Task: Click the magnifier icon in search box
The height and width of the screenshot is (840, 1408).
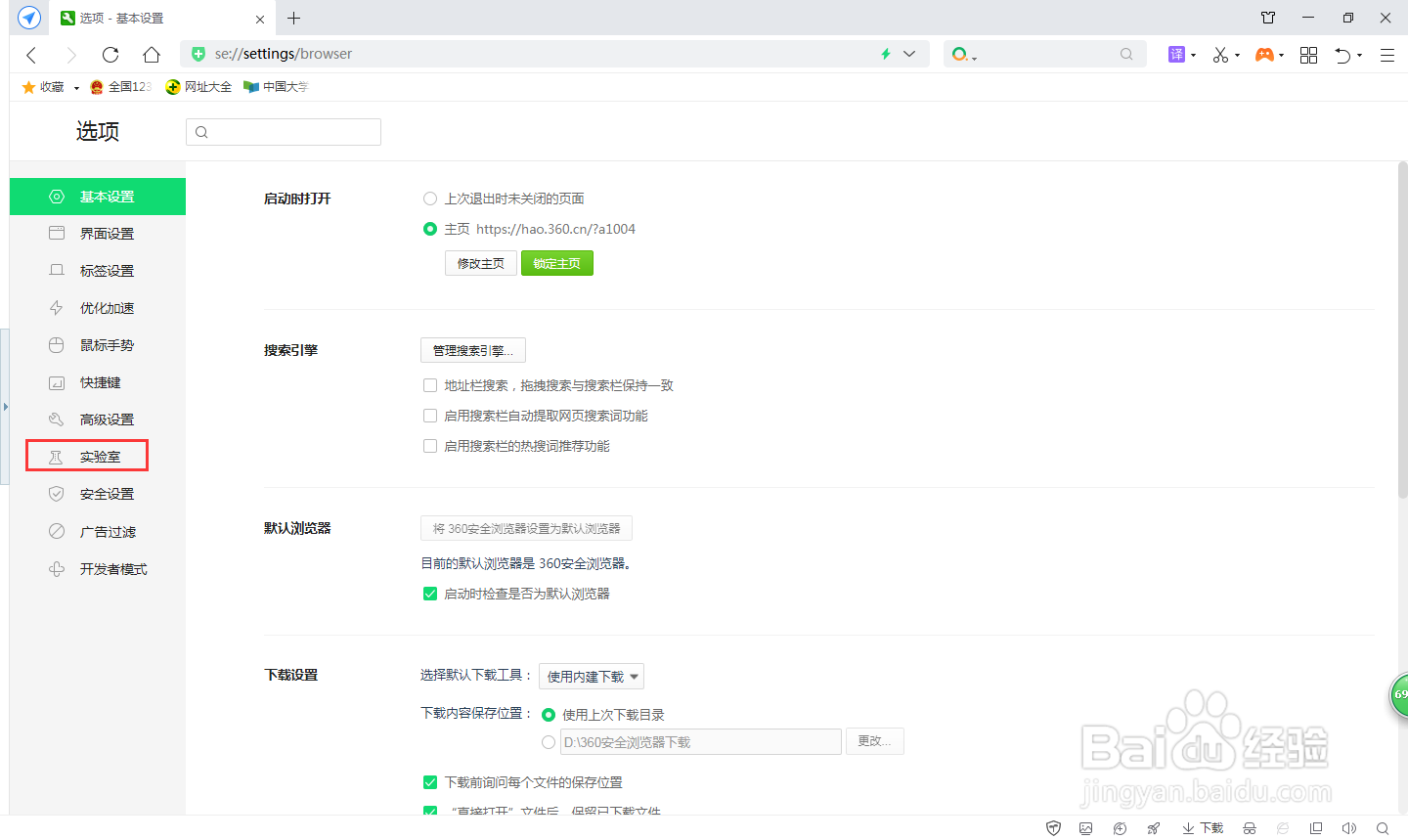Action: (1126, 54)
